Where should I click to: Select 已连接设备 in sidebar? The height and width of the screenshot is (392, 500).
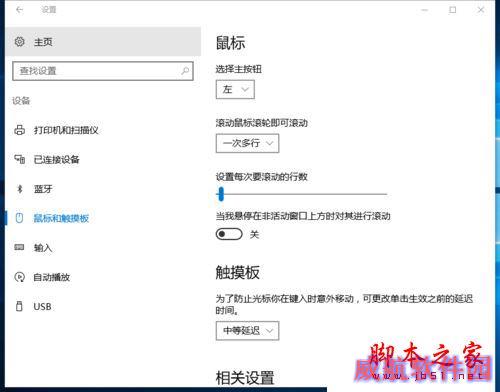click(x=103, y=159)
